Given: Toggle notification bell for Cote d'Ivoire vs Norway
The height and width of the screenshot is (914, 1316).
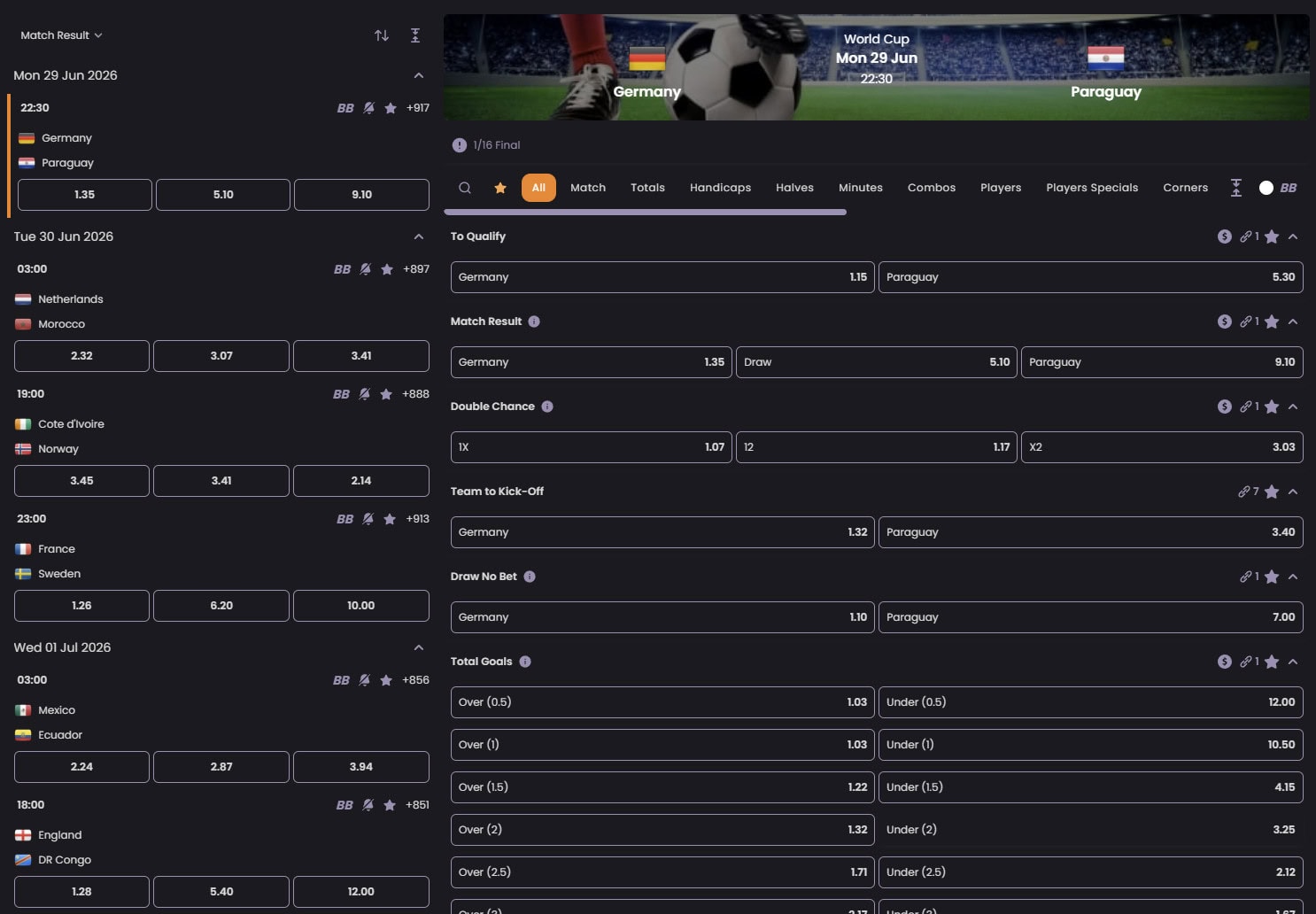Looking at the screenshot, I should [x=365, y=394].
